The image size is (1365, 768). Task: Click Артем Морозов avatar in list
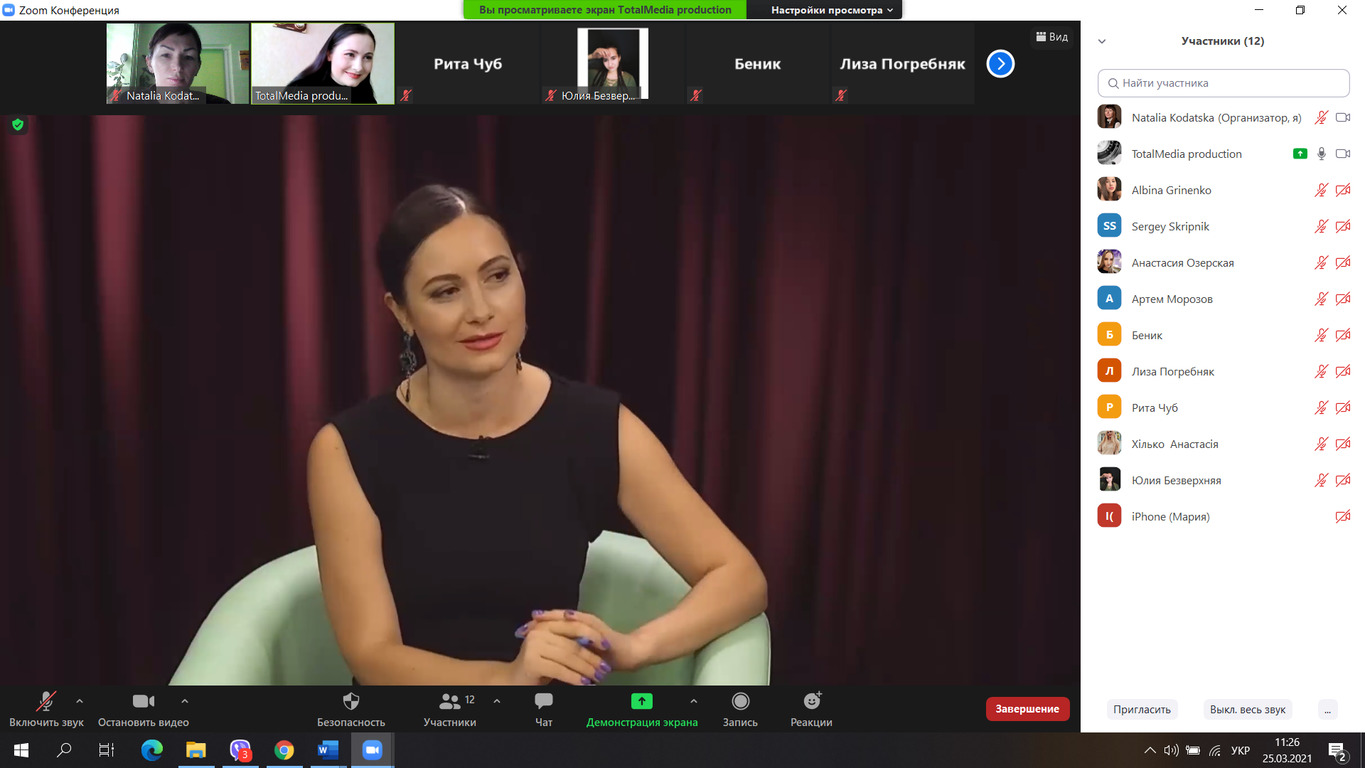[1109, 298]
